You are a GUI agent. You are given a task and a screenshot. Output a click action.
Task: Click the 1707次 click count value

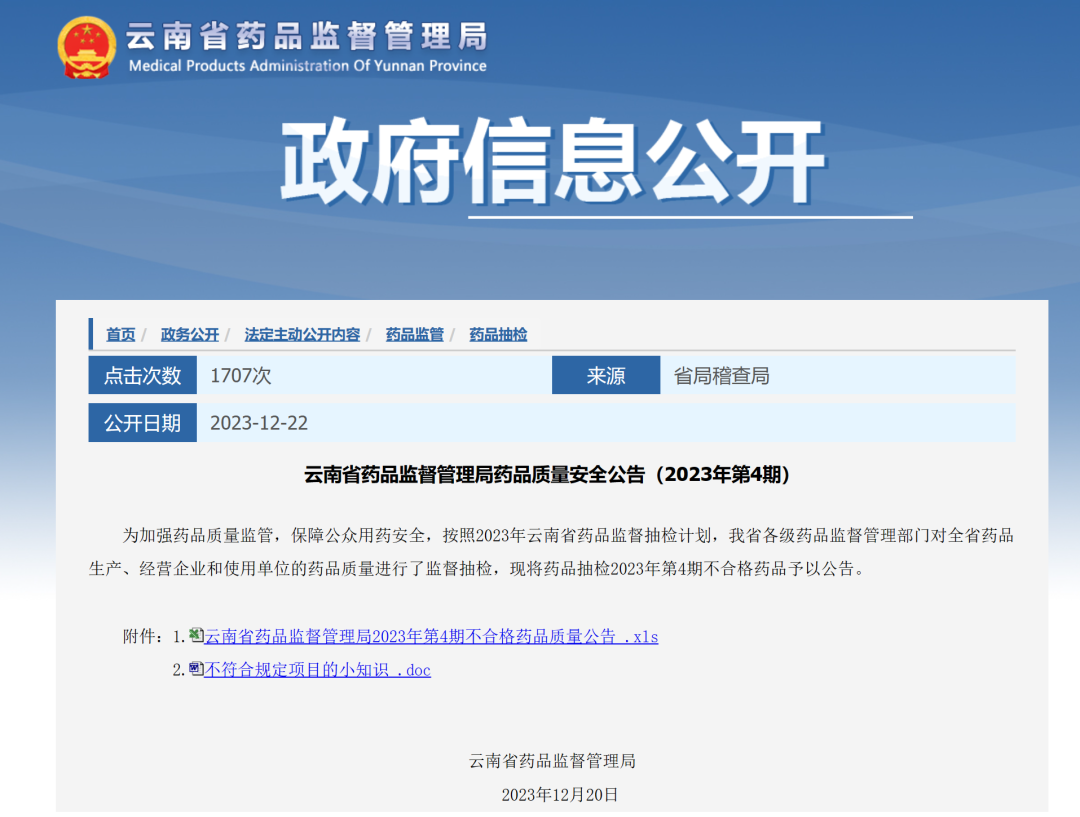(240, 376)
